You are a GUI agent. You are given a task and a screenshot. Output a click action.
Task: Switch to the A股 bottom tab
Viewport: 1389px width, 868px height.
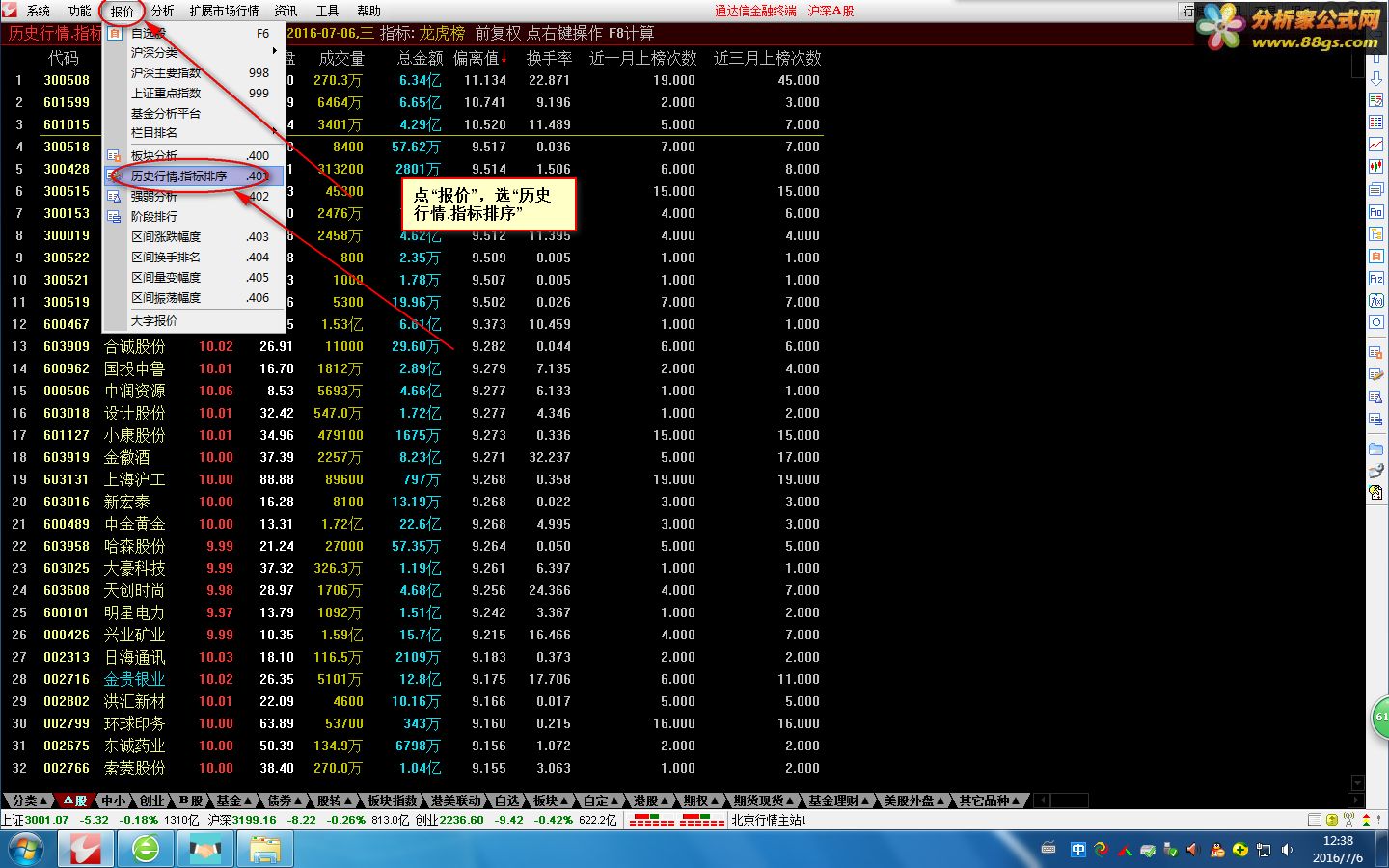coord(75,800)
